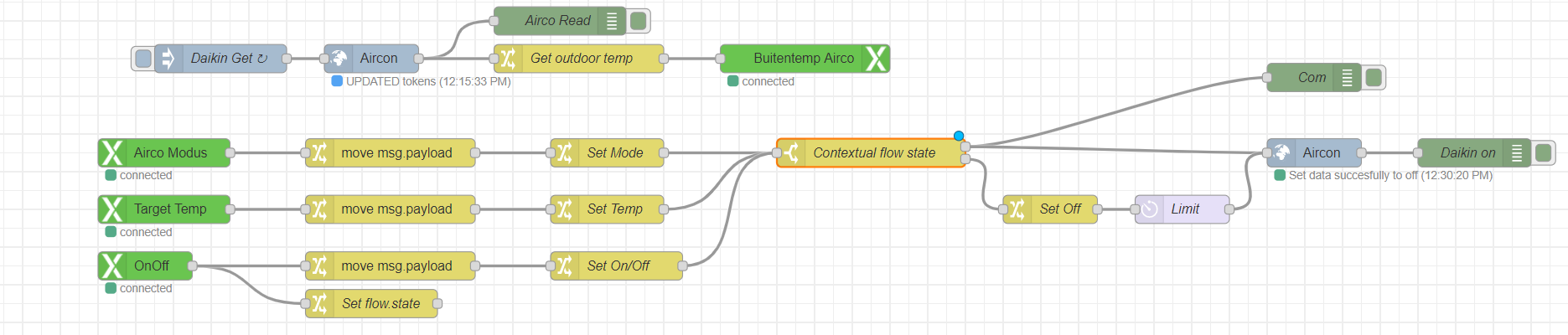Select the Set Mode node label
Viewport: 1568px width, 335px height.
(615, 153)
